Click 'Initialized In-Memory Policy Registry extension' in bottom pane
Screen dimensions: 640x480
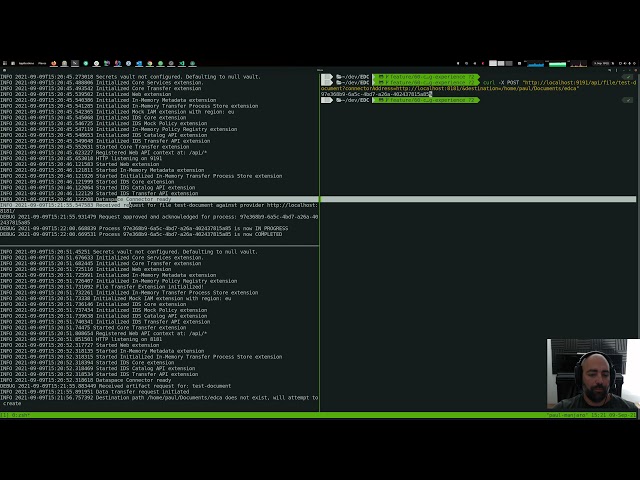tap(118, 281)
